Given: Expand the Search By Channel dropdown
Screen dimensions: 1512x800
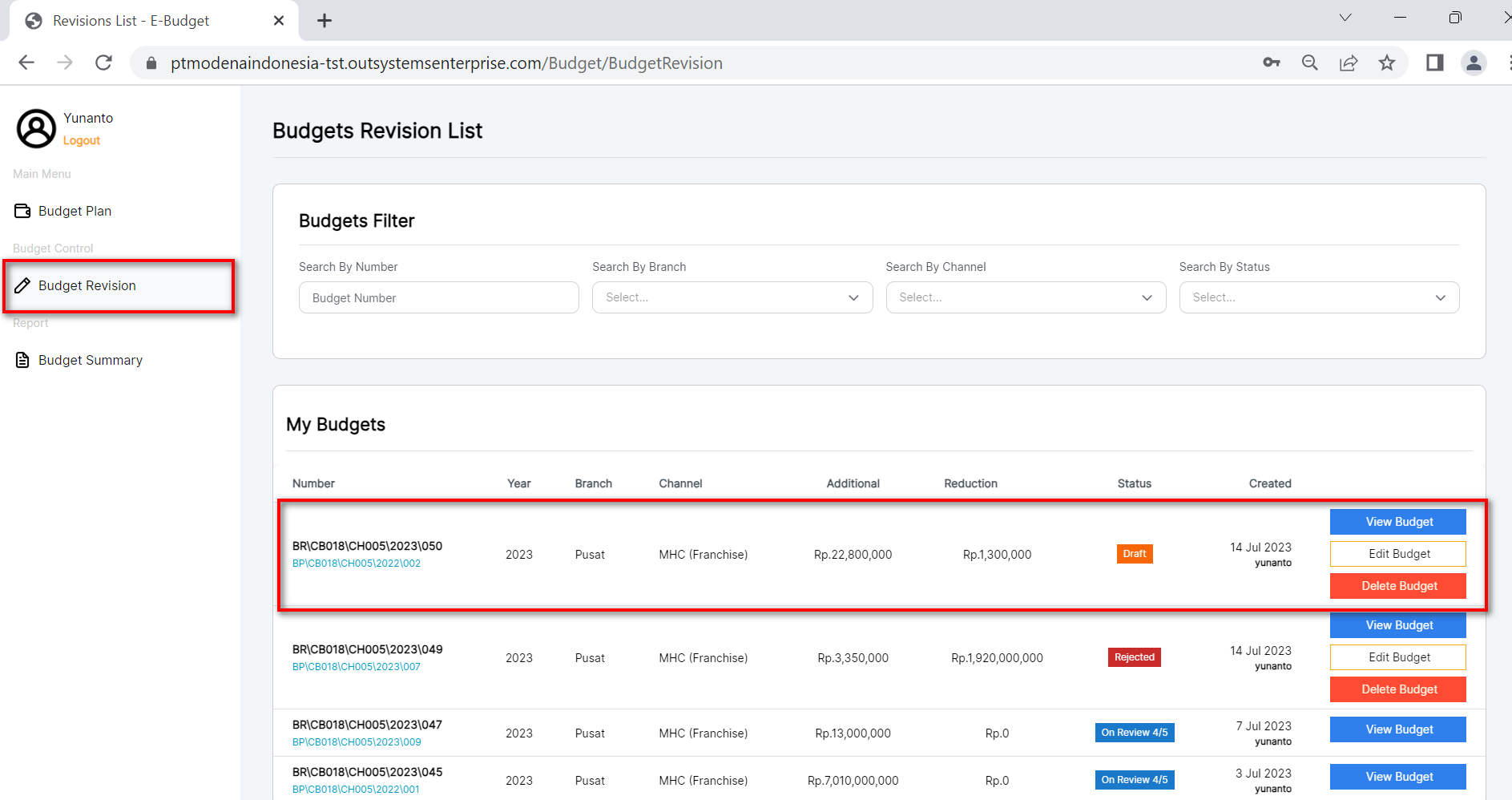Looking at the screenshot, I should pyautogui.click(x=1025, y=297).
